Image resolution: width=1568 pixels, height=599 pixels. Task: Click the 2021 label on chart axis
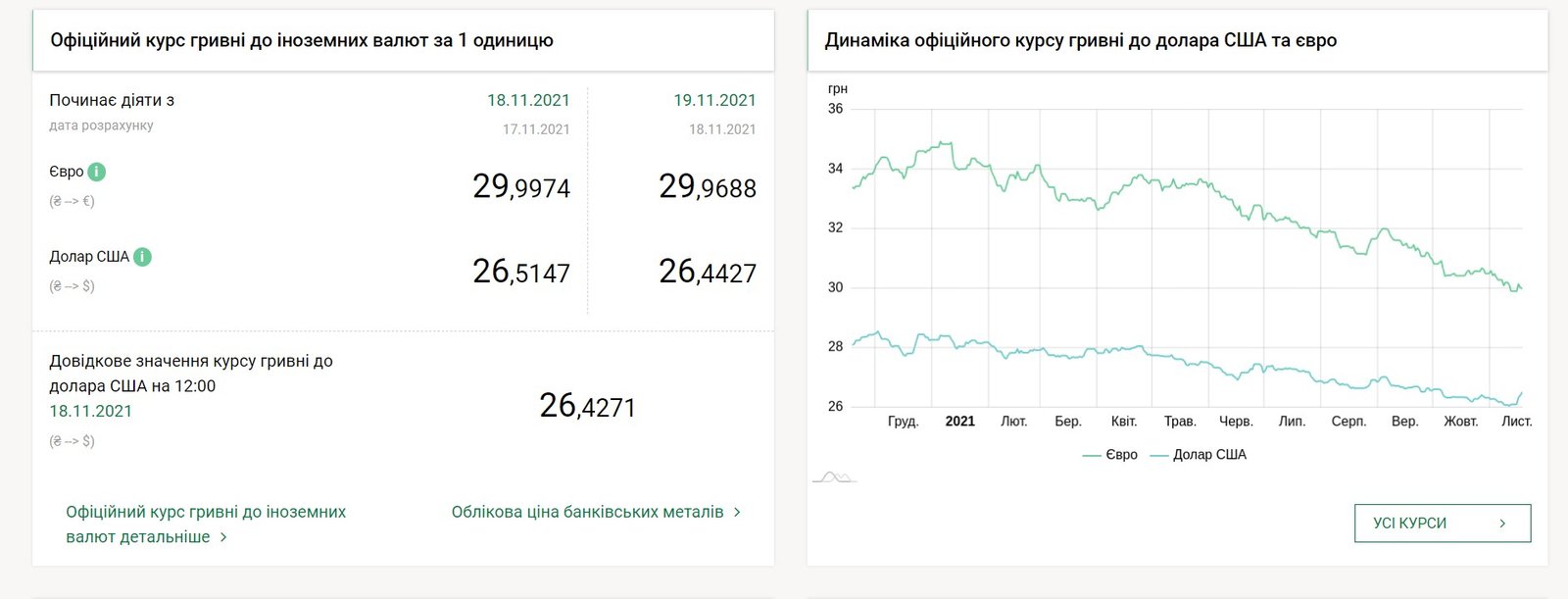[x=959, y=422]
